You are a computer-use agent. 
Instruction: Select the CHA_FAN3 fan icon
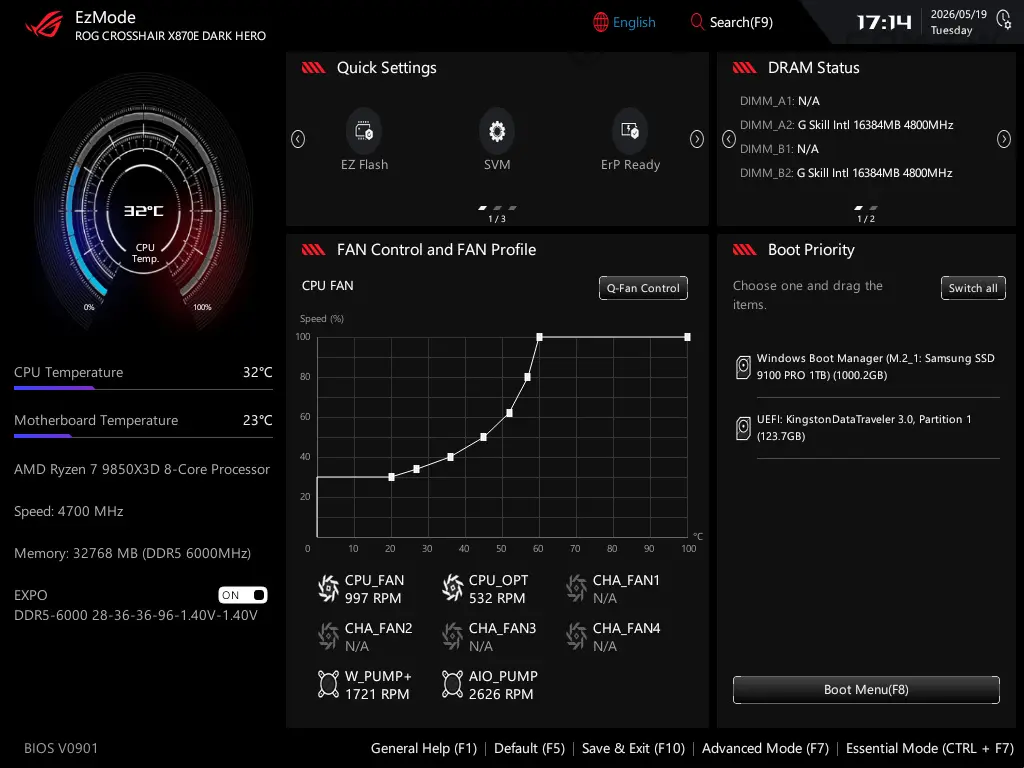[x=453, y=636]
